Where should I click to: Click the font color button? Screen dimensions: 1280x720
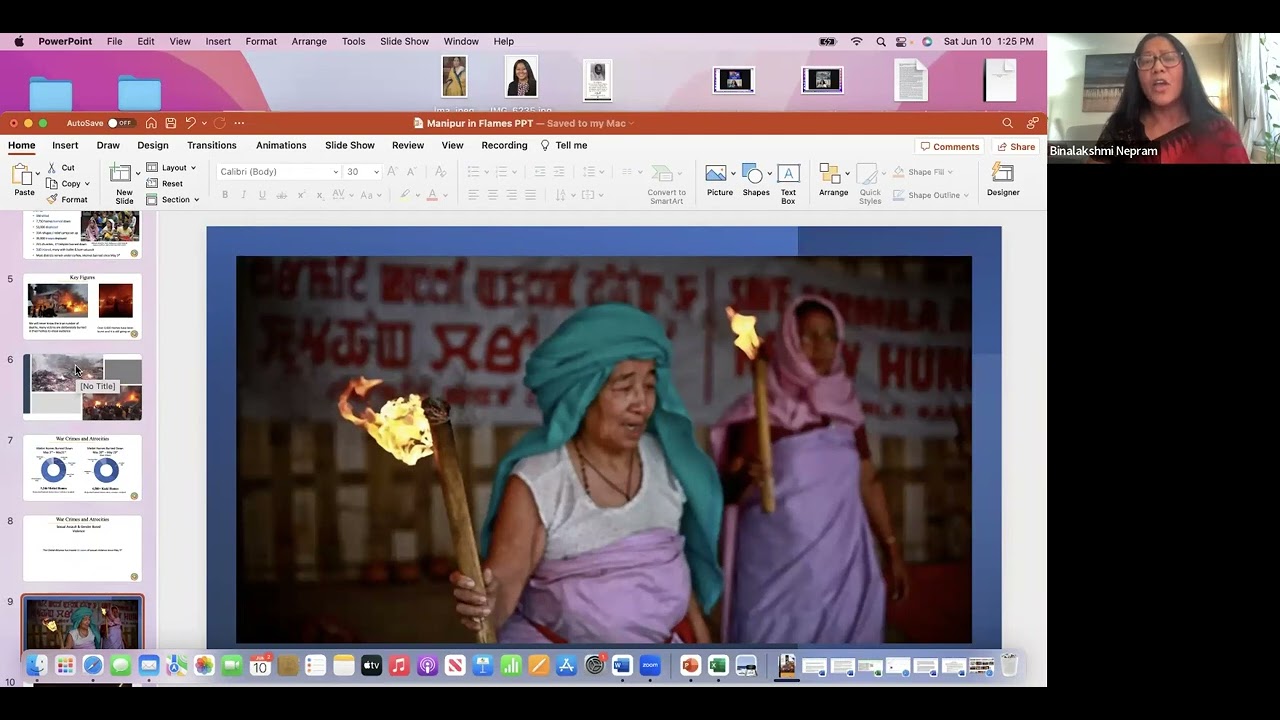[x=432, y=195]
